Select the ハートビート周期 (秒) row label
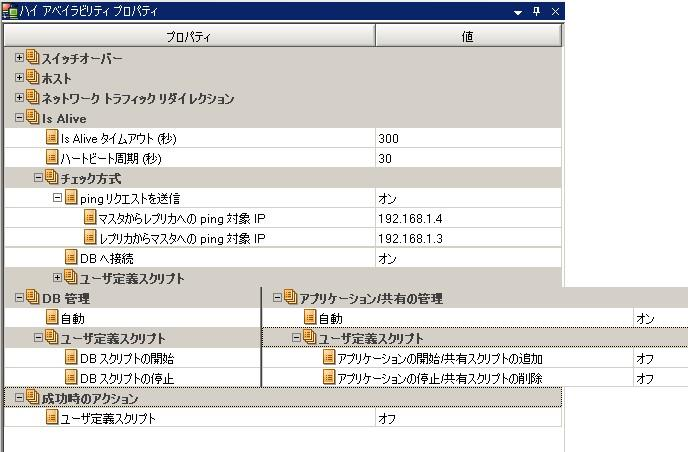This screenshot has height=452, width=688. pos(111,158)
